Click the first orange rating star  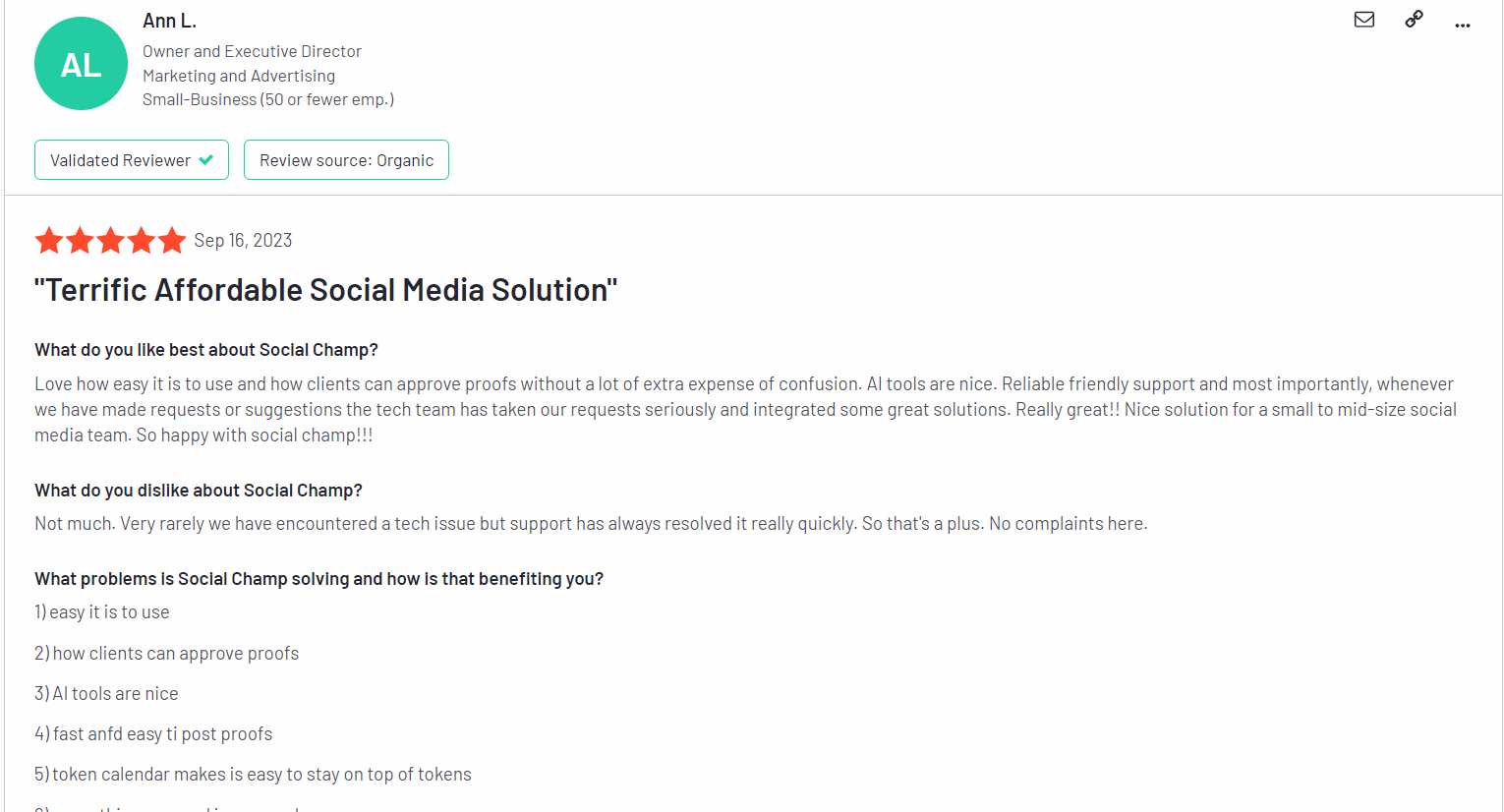pyautogui.click(x=49, y=240)
